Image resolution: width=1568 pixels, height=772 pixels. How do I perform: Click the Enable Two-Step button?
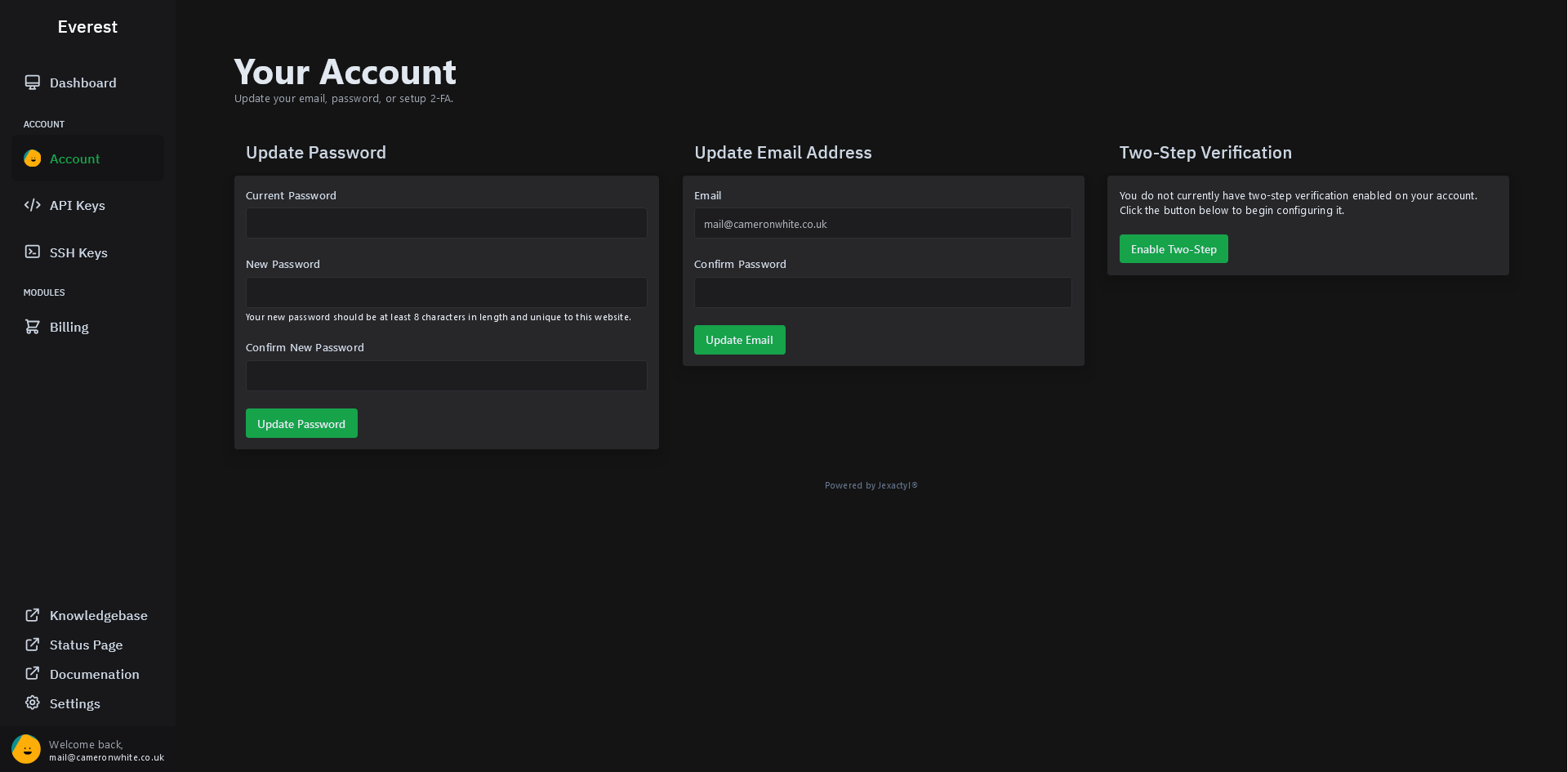[x=1174, y=249]
